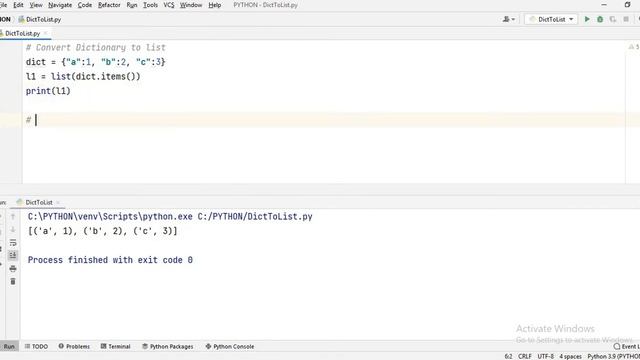Open the Event Log from the status bar
Viewport: 640px width, 360px height.
click(x=627, y=347)
